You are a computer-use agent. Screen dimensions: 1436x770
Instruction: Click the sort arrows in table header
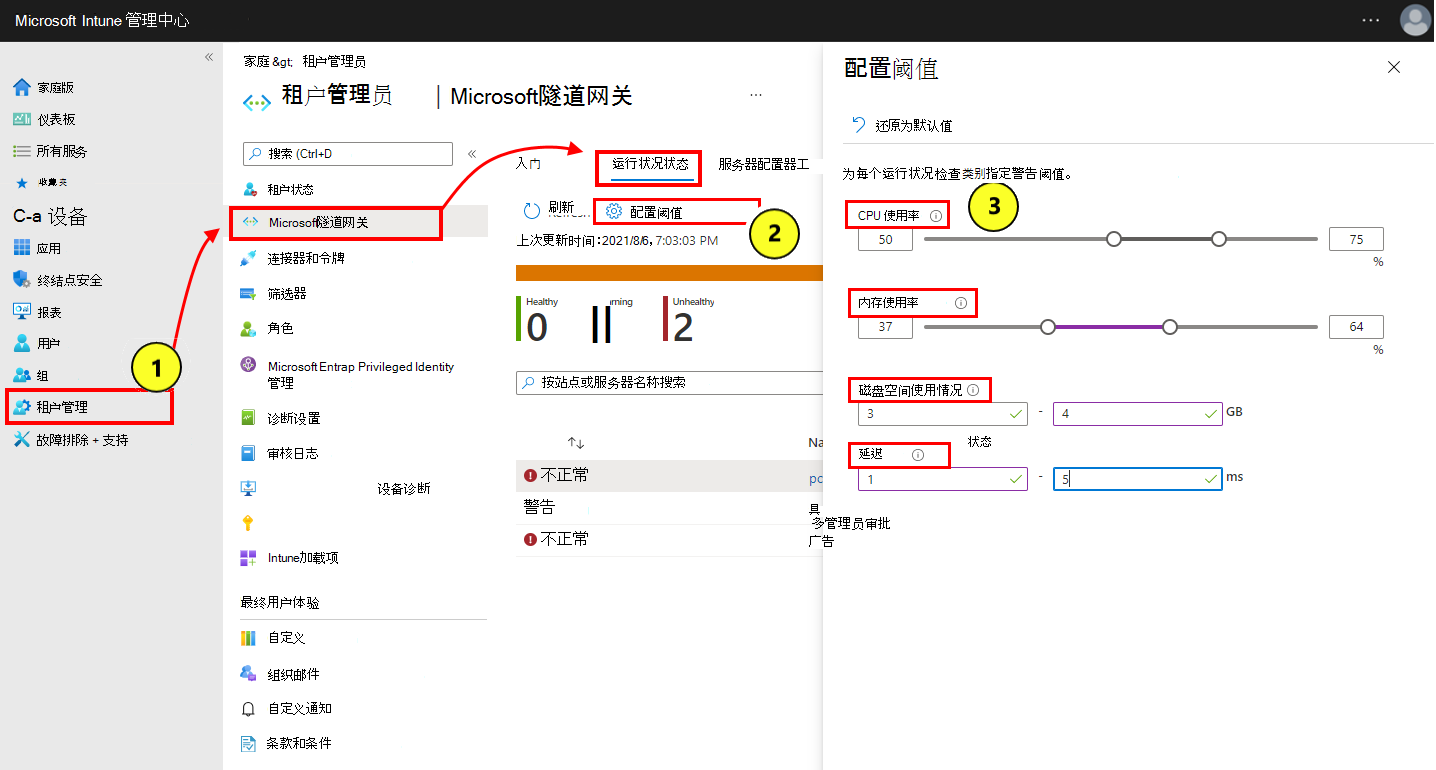pos(575,442)
